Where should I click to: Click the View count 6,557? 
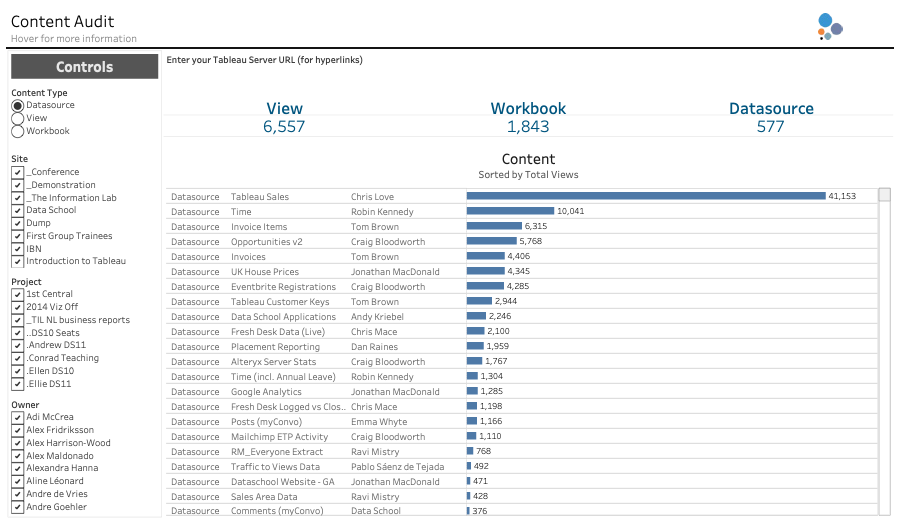point(284,127)
